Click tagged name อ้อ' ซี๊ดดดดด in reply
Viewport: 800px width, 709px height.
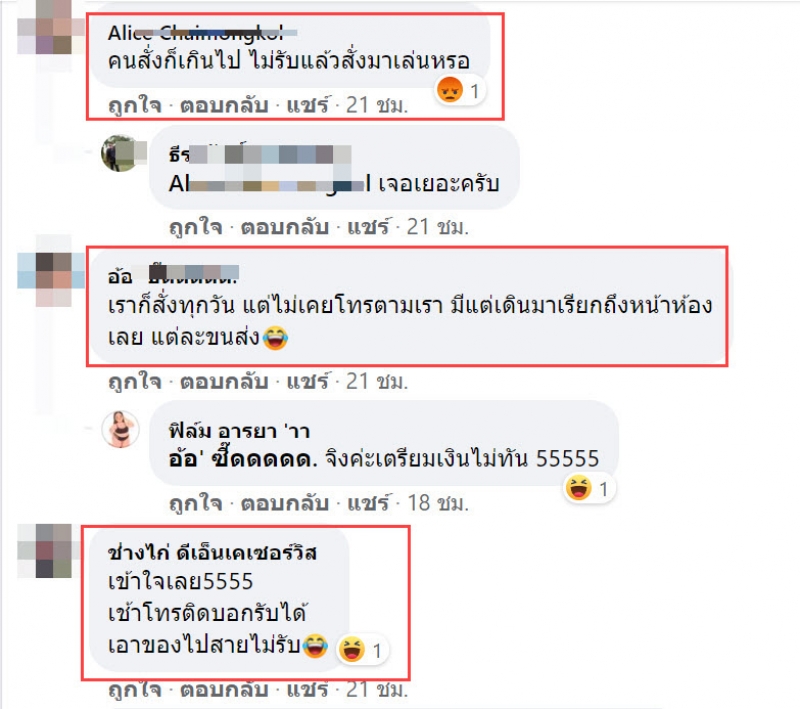243,459
